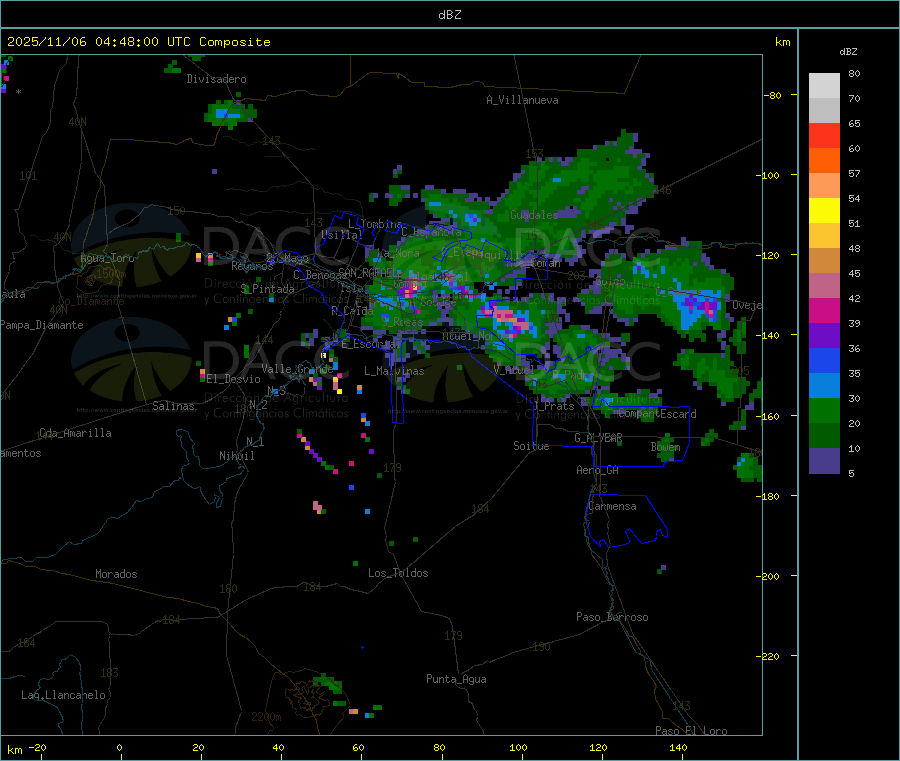Select the dark green 10–20 dBZ legend band

coord(824,436)
